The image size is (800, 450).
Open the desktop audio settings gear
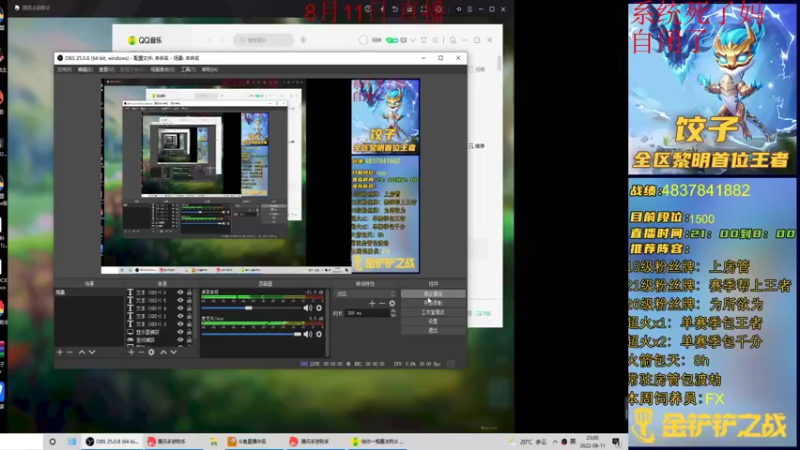tap(319, 308)
